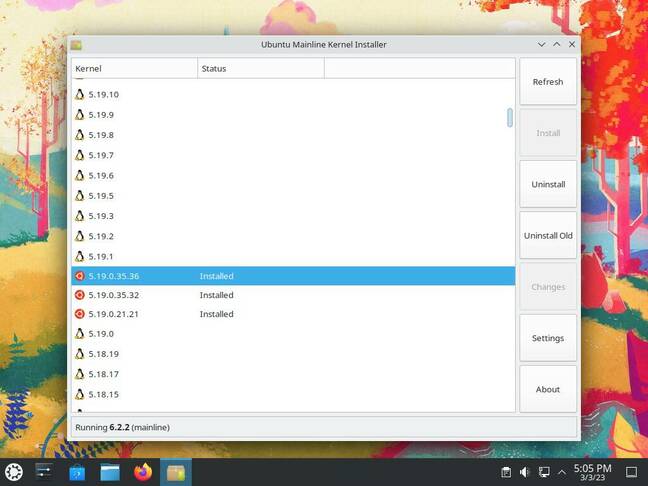648x486 pixels.
Task: Launch Discover software center from the taskbar
Action: pos(77,473)
